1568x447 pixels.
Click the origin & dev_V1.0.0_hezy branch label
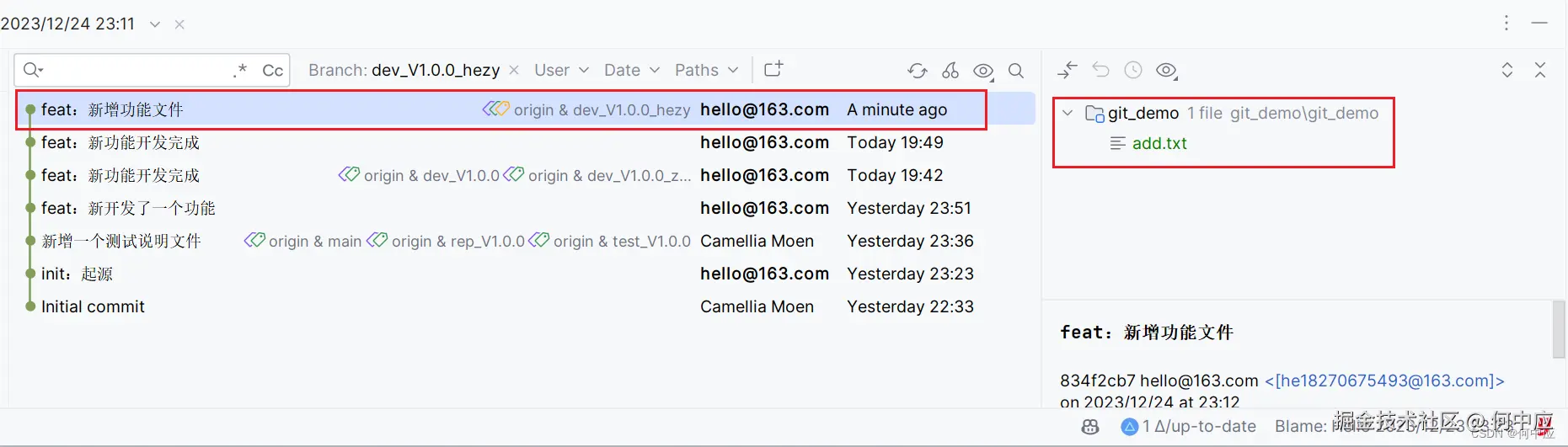click(602, 109)
